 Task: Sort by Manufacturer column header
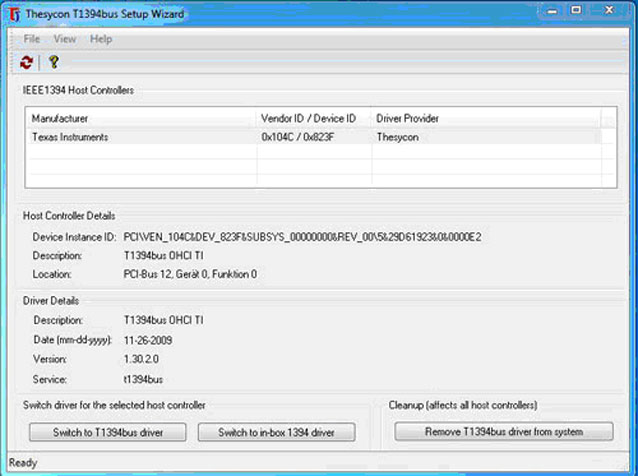pos(140,119)
